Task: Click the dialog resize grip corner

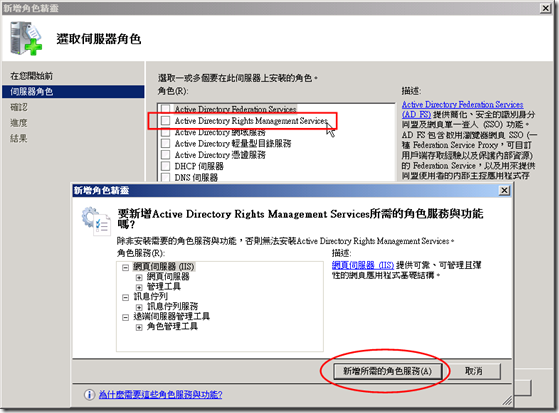Action: (507, 401)
